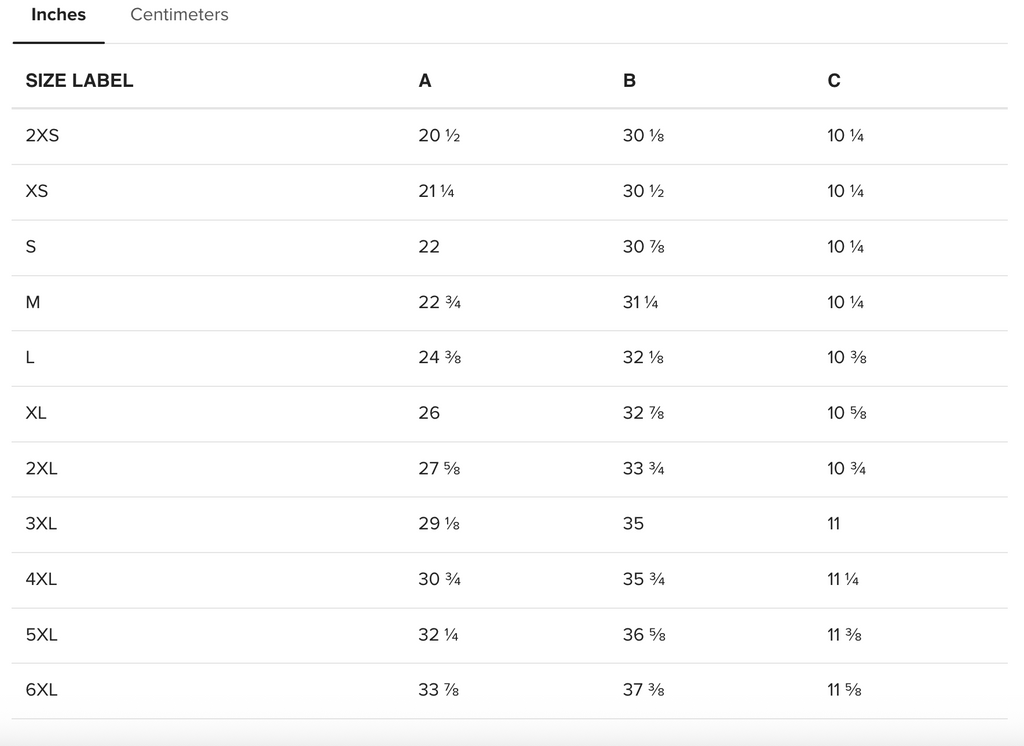Click the XL measurement A value 26
The height and width of the screenshot is (746, 1024).
pos(429,413)
